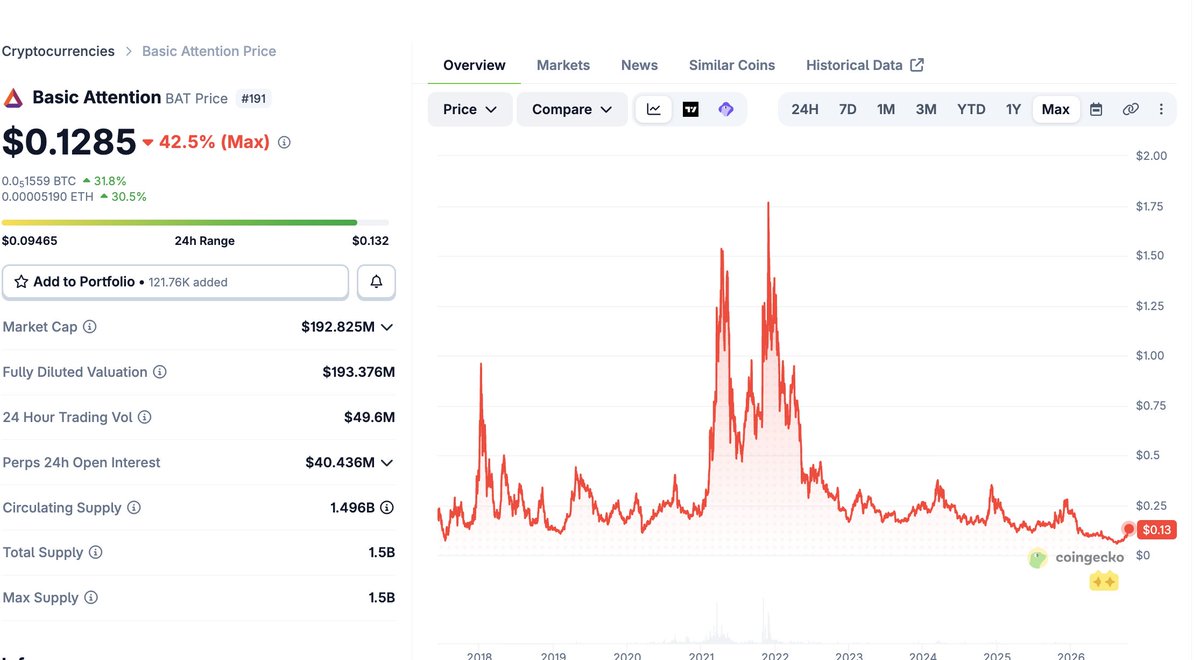Open the Historical Data tab
This screenshot has height=660, width=1200.
(865, 65)
